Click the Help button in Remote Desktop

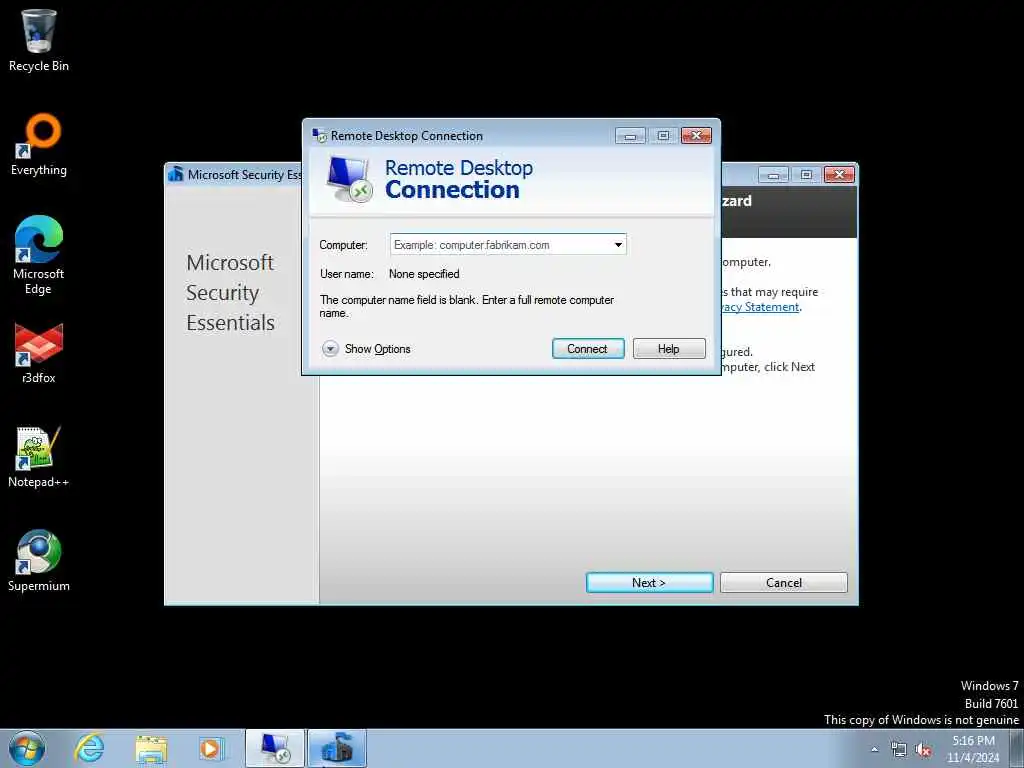coord(669,349)
